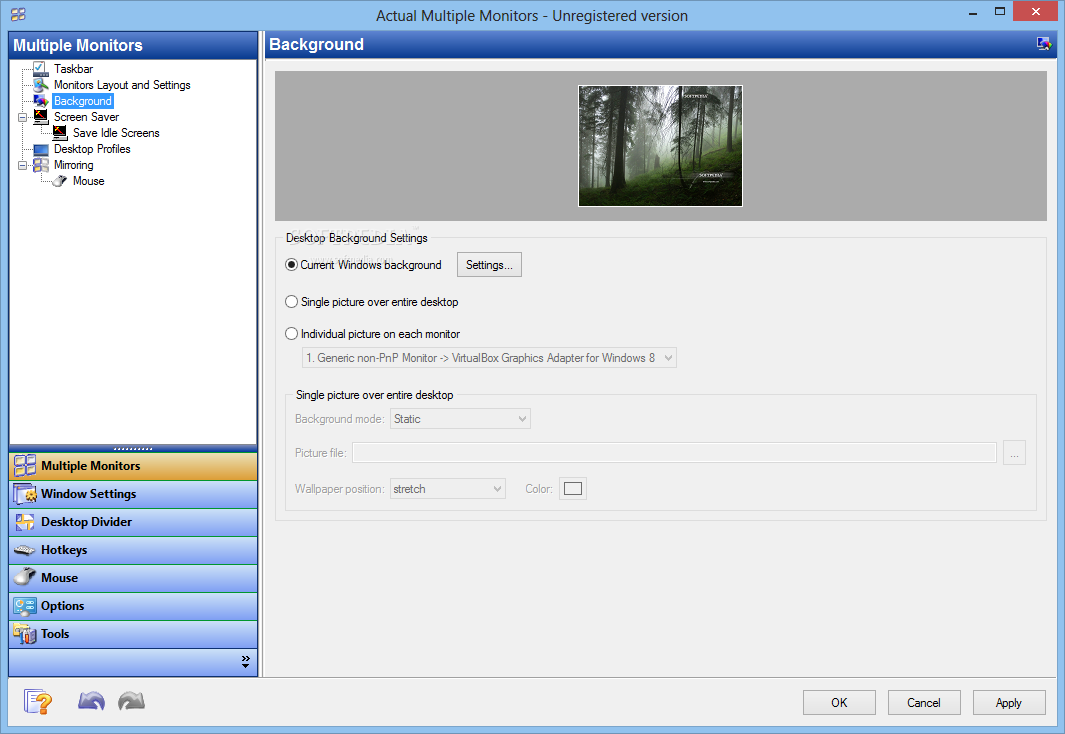The image size is (1065, 734).
Task: Click the Hotkeys keyboard icon
Action: 25,550
